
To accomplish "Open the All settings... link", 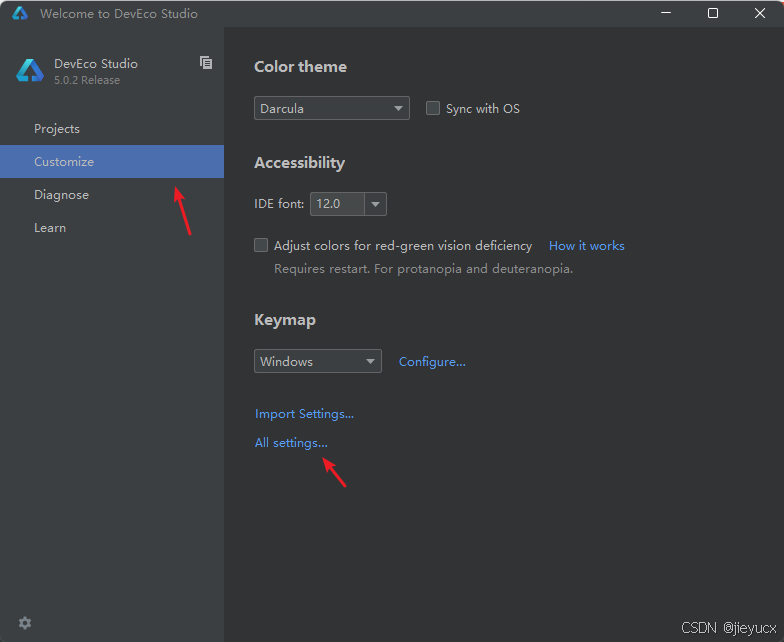I will pyautogui.click(x=292, y=443).
